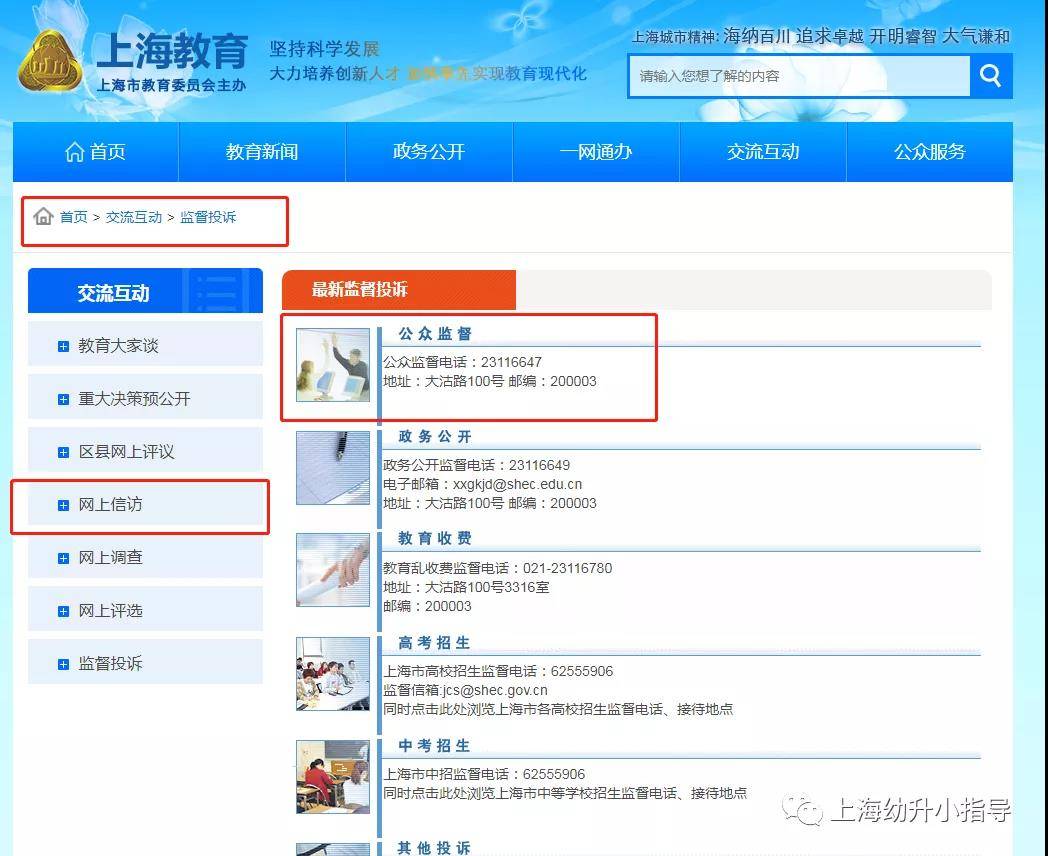Viewport: 1048px width, 856px height.
Task: Click the 公众监督 section heading
Action: tap(435, 333)
